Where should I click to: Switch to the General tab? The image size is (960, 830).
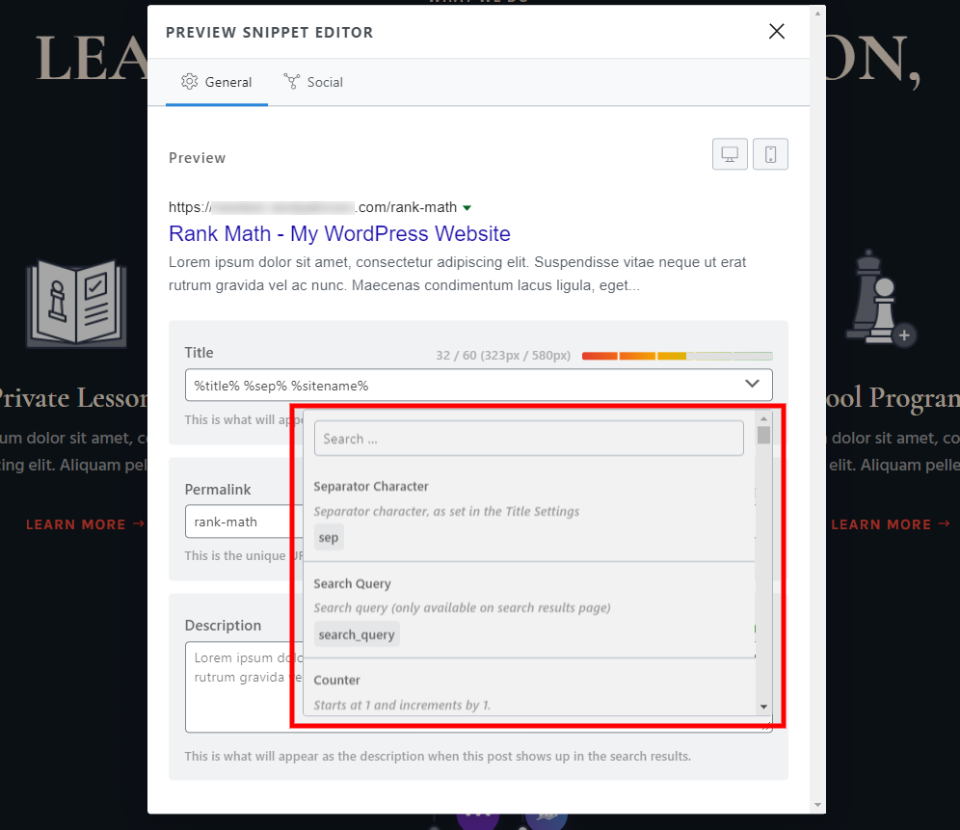tap(217, 82)
